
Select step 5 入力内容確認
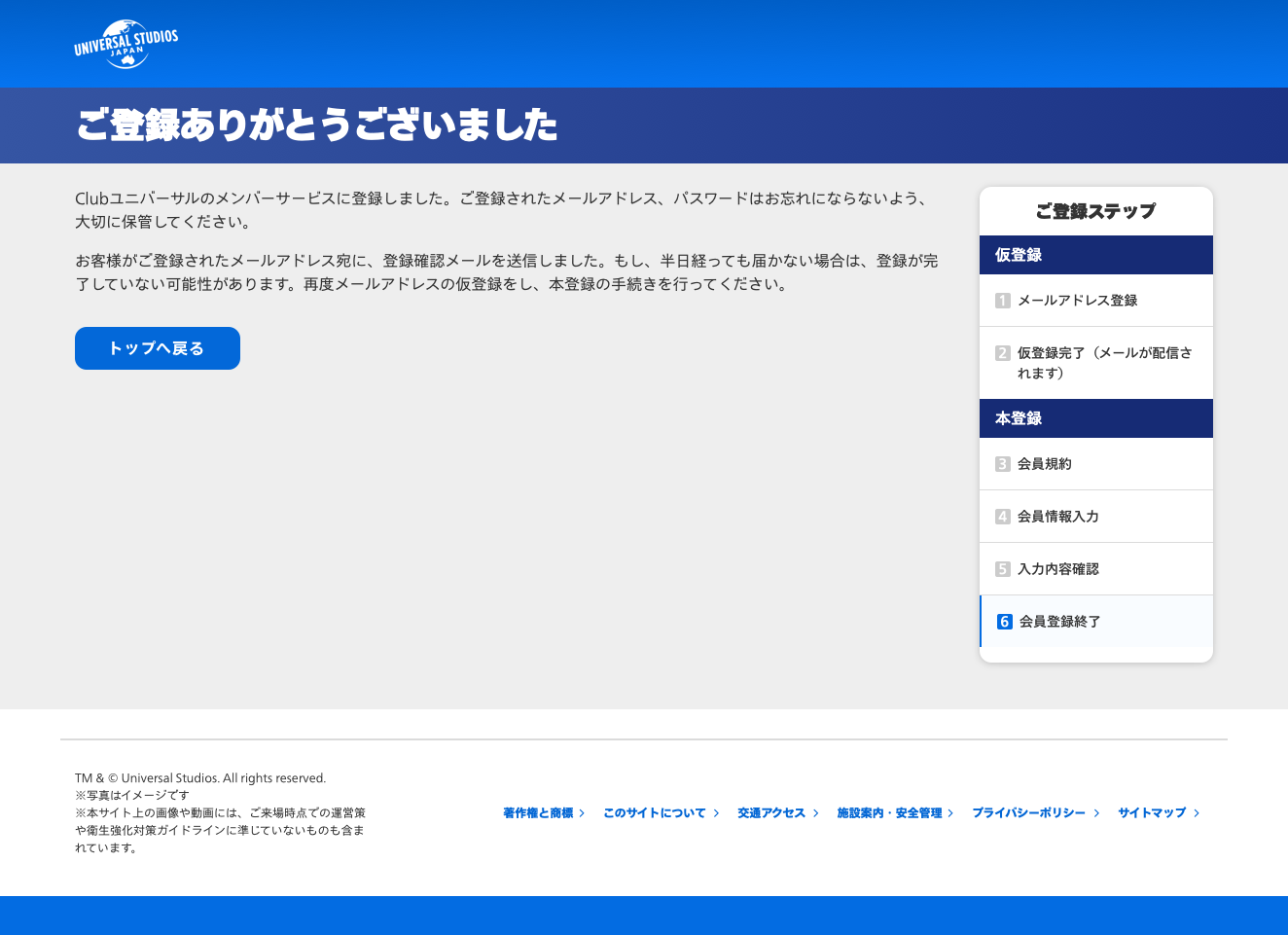coord(1096,569)
